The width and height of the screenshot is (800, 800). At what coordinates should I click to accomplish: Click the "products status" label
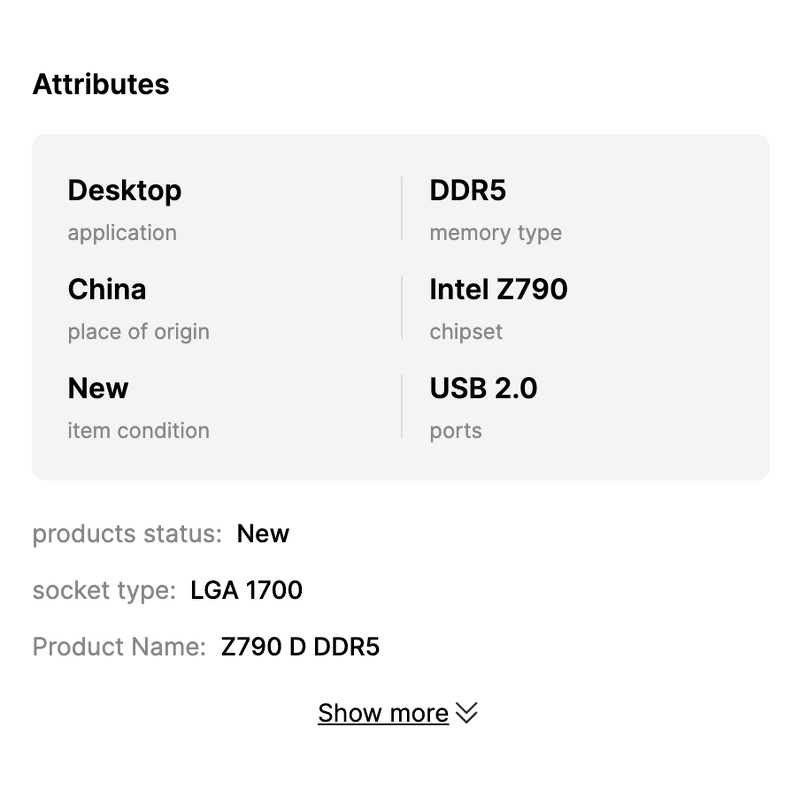(127, 534)
